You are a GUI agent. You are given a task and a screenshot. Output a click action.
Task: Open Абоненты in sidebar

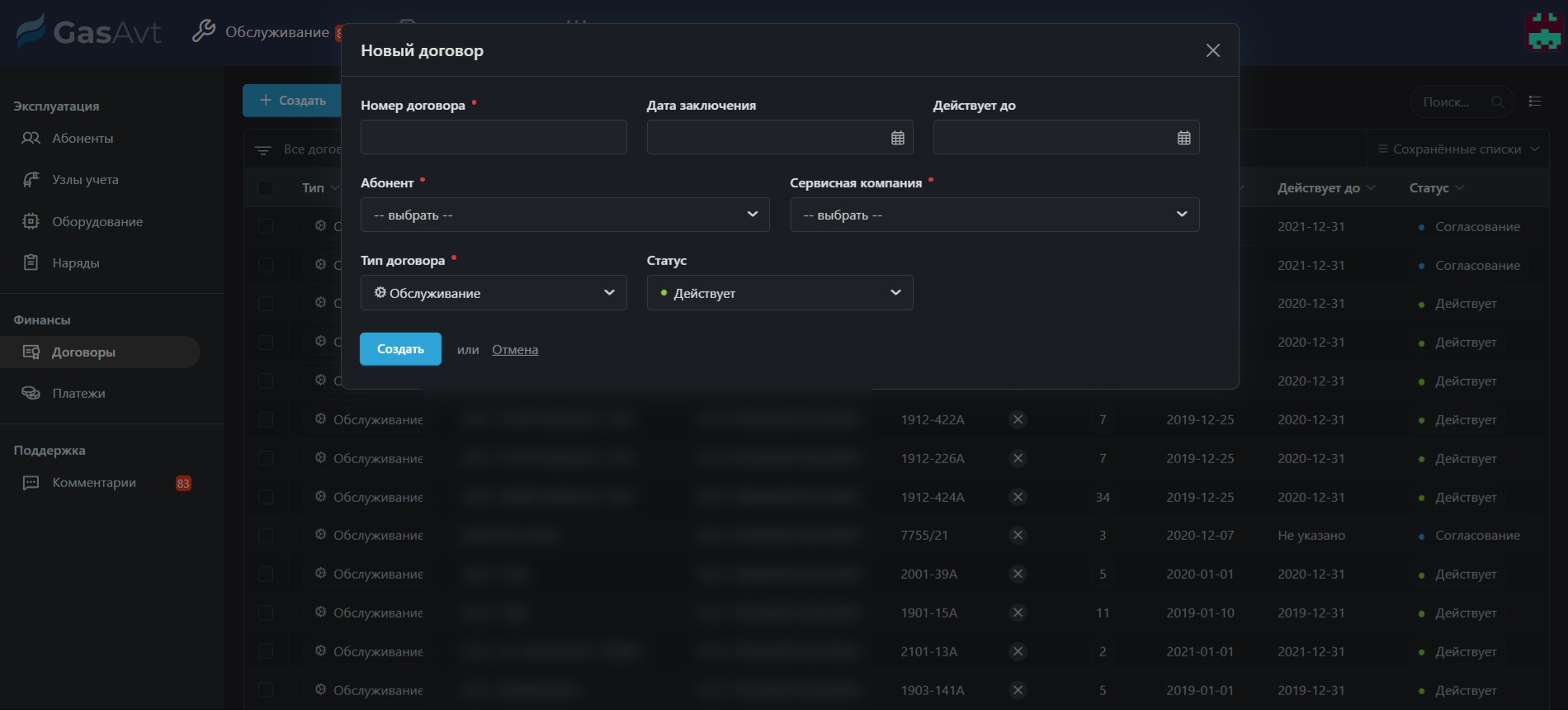(x=83, y=138)
